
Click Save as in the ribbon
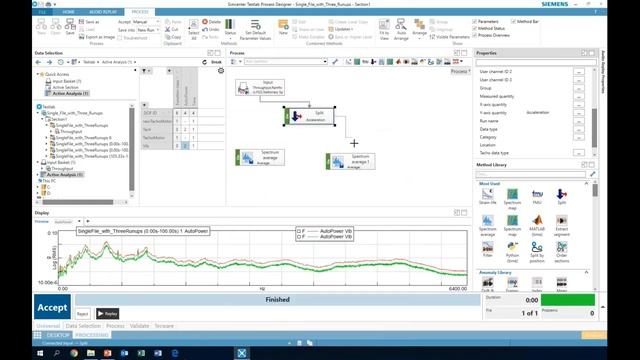(89, 22)
